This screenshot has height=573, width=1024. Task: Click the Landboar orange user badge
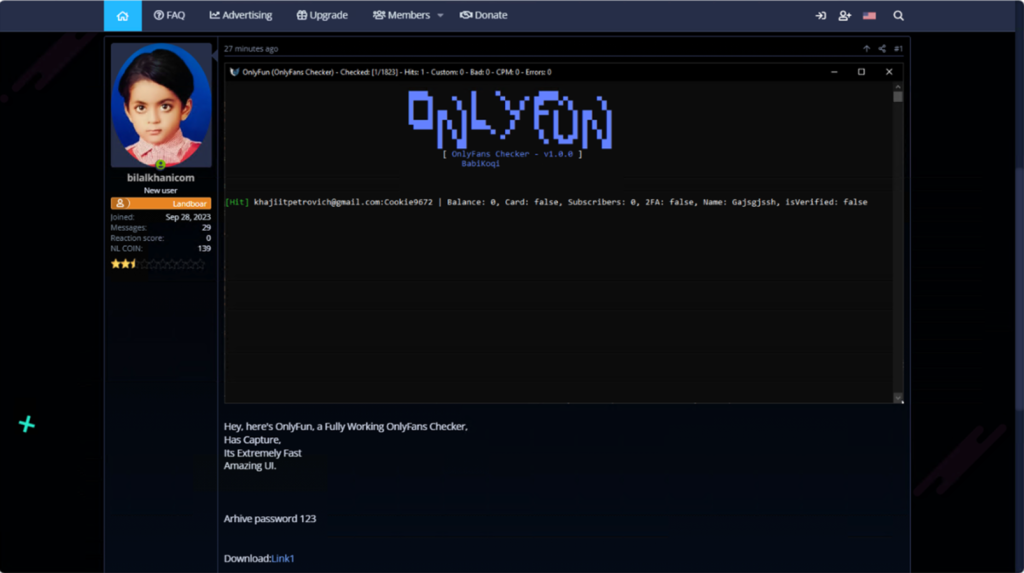point(161,203)
